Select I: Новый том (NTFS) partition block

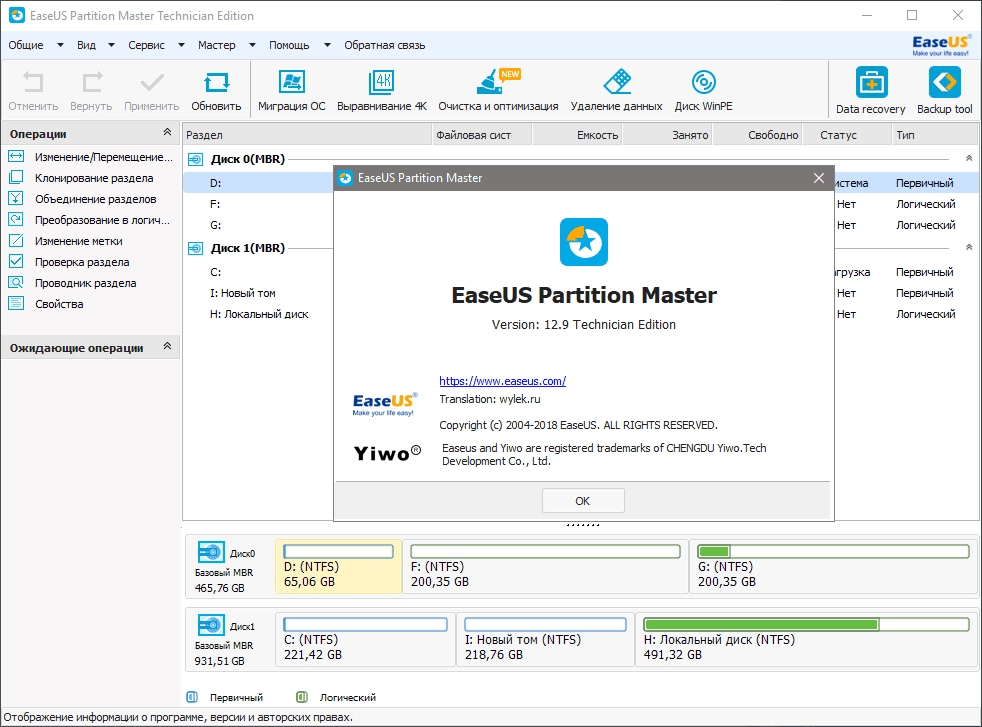point(545,639)
